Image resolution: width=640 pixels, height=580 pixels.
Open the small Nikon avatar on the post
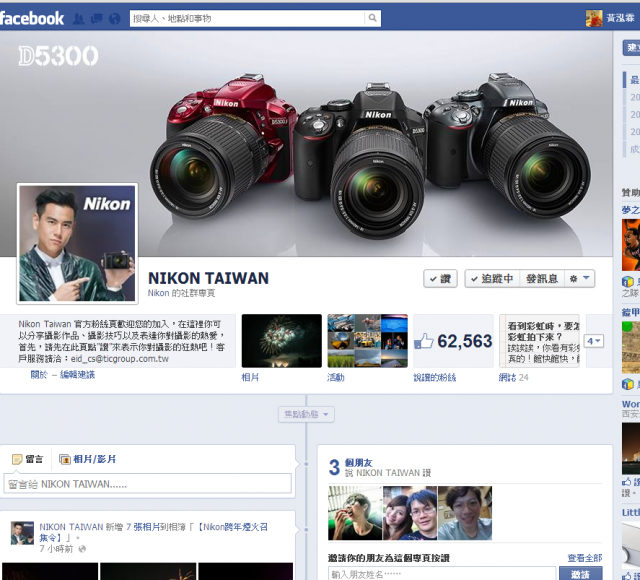pos(22,533)
